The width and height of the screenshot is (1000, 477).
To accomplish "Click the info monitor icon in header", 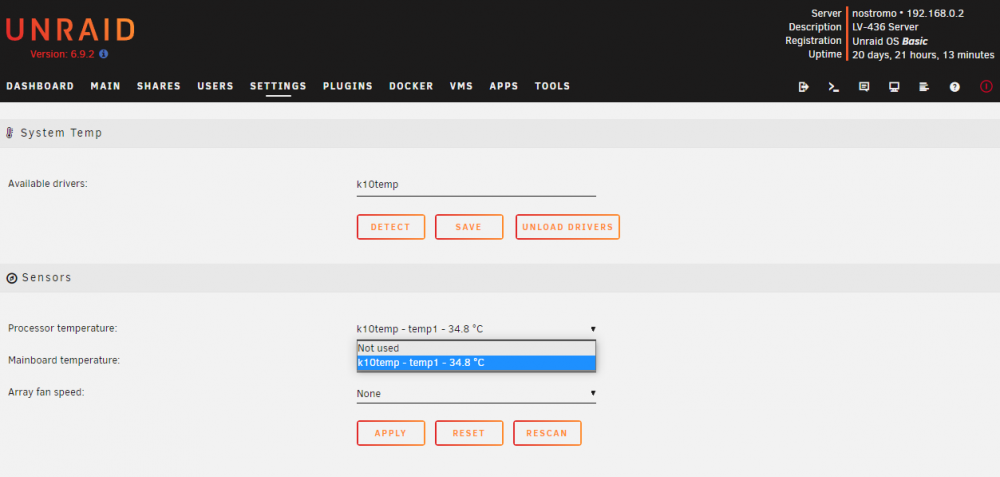I will pyautogui.click(x=894, y=87).
